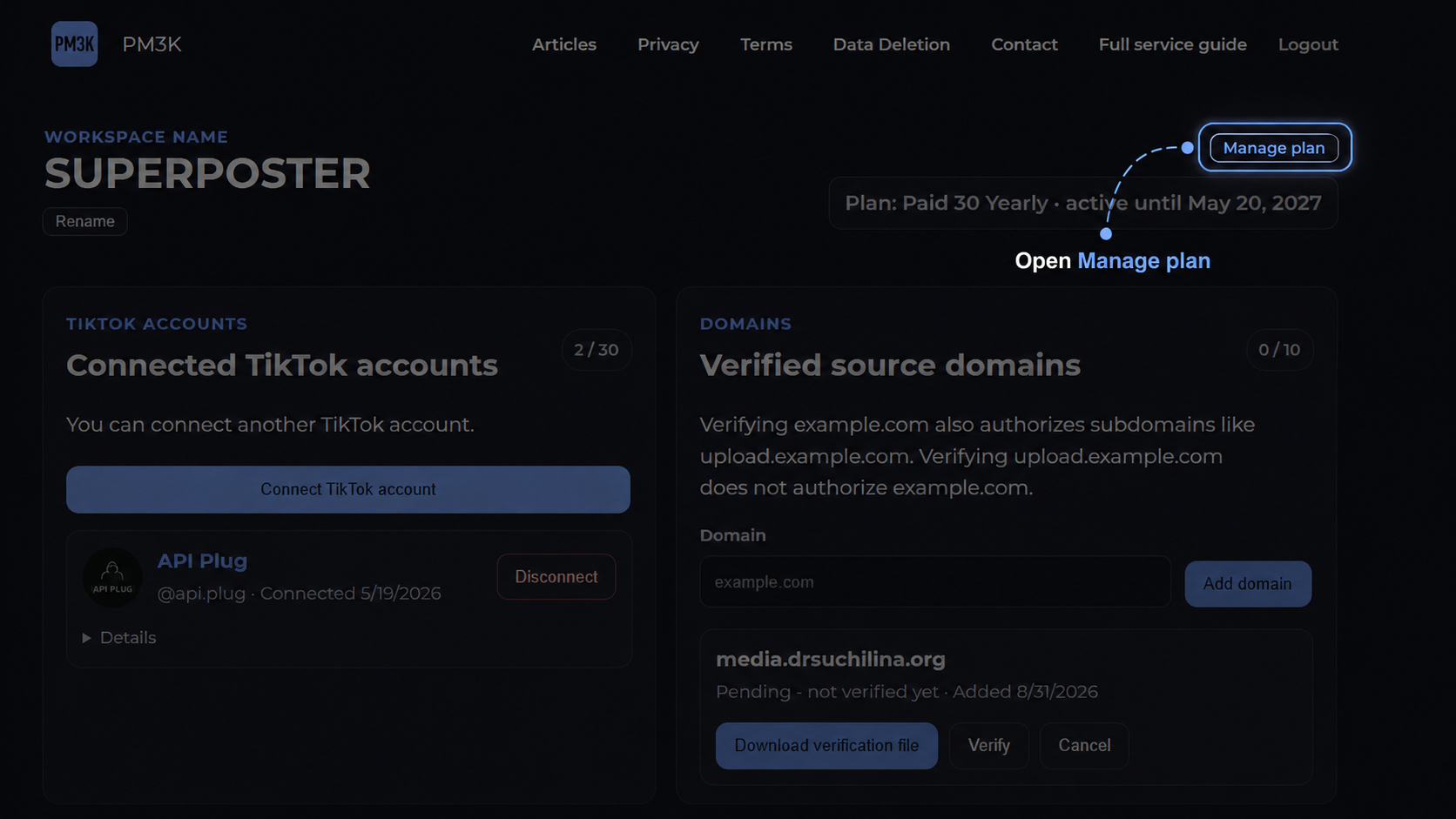Click the Plan: Paid 30 Yearly status
Viewport: 1456px width, 819px height.
click(x=1083, y=203)
